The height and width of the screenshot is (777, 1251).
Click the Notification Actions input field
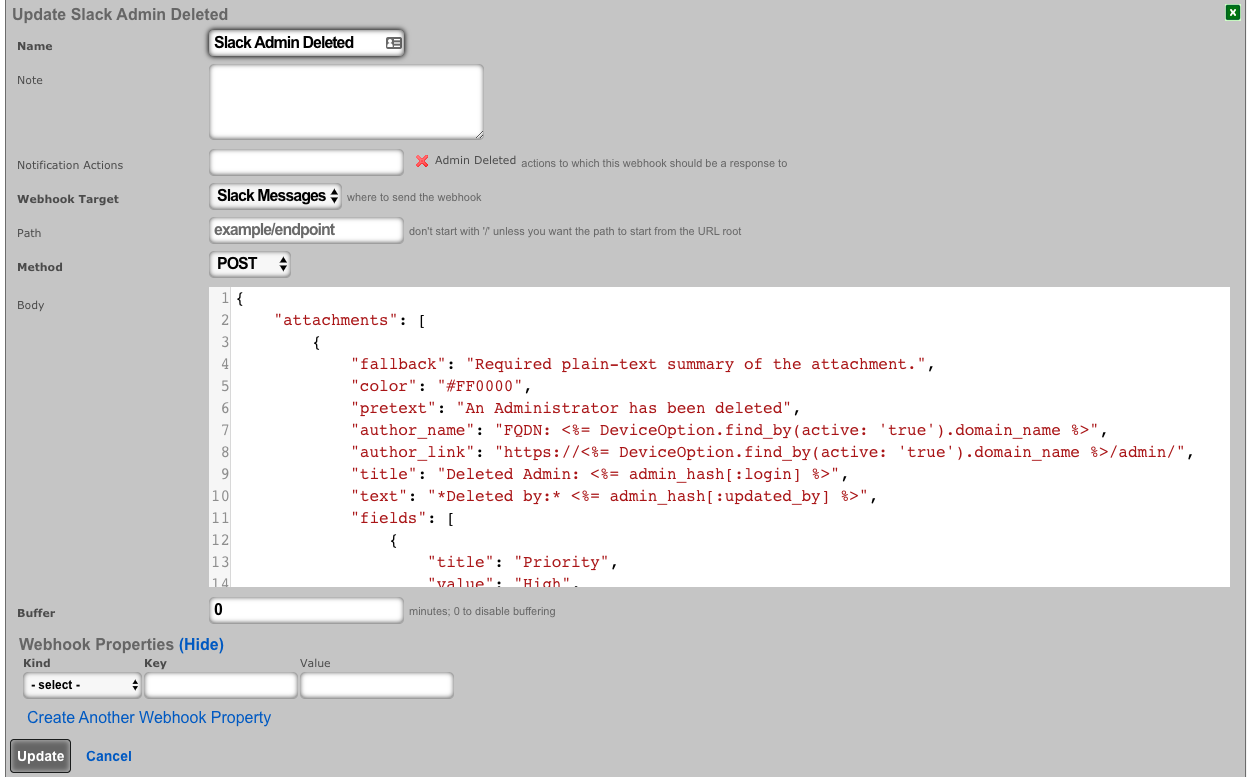point(306,162)
